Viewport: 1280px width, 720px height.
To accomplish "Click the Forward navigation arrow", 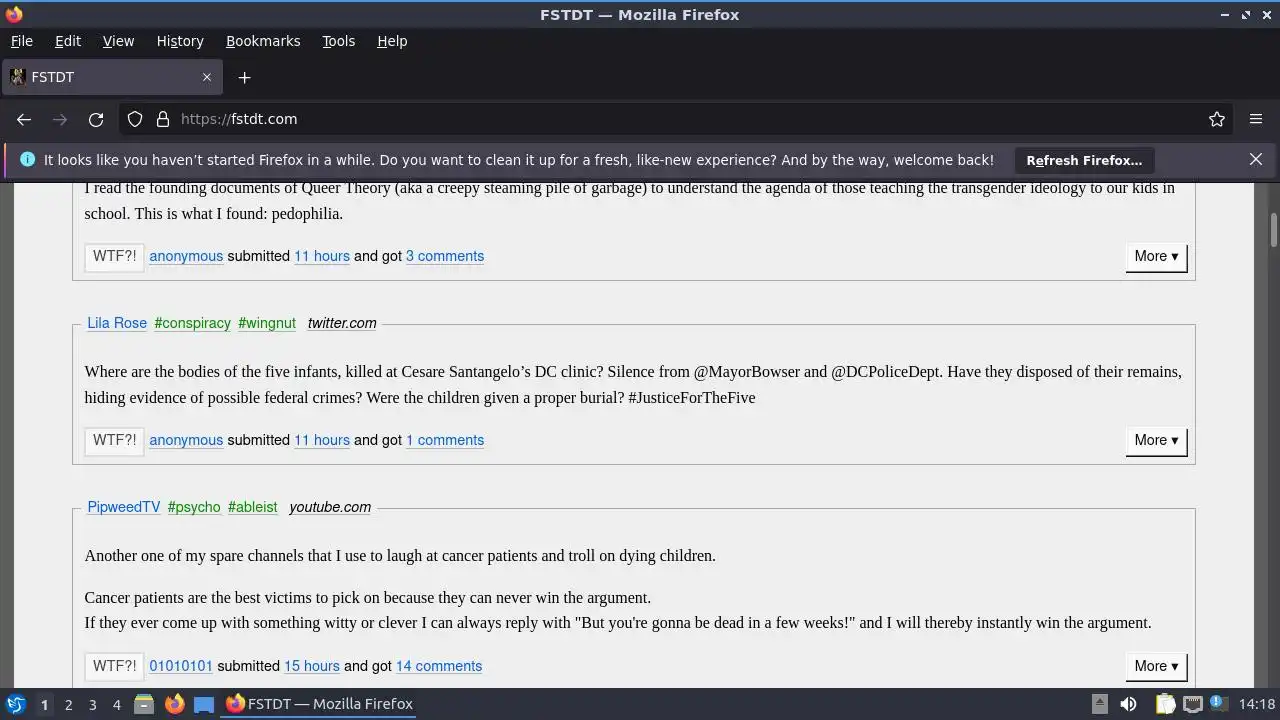I will pyautogui.click(x=60, y=119).
